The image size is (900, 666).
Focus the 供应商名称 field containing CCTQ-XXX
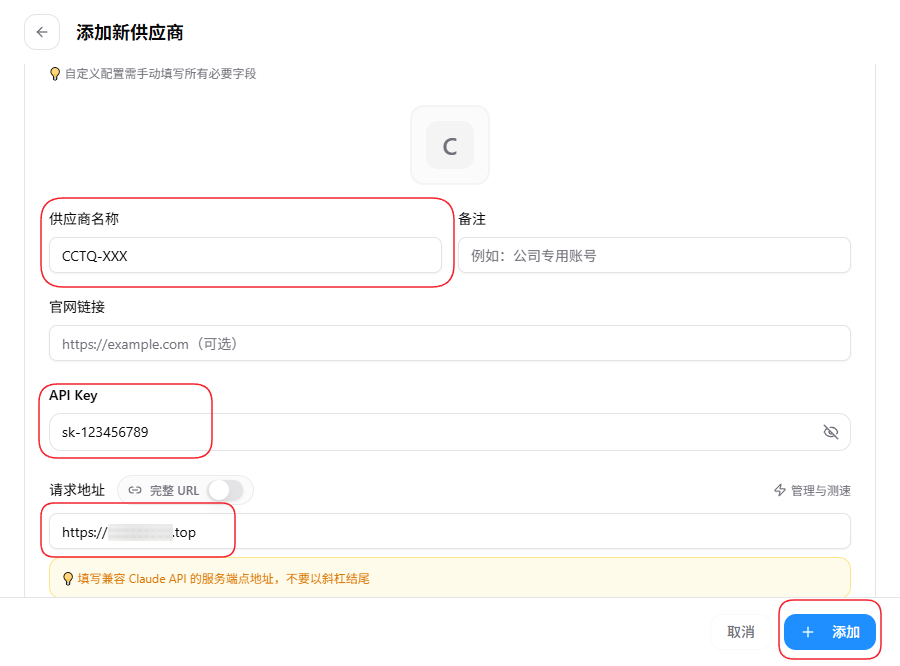[245, 255]
